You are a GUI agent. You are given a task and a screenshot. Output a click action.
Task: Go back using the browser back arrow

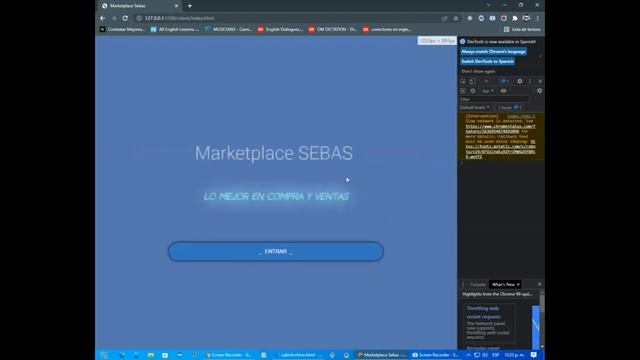102,18
